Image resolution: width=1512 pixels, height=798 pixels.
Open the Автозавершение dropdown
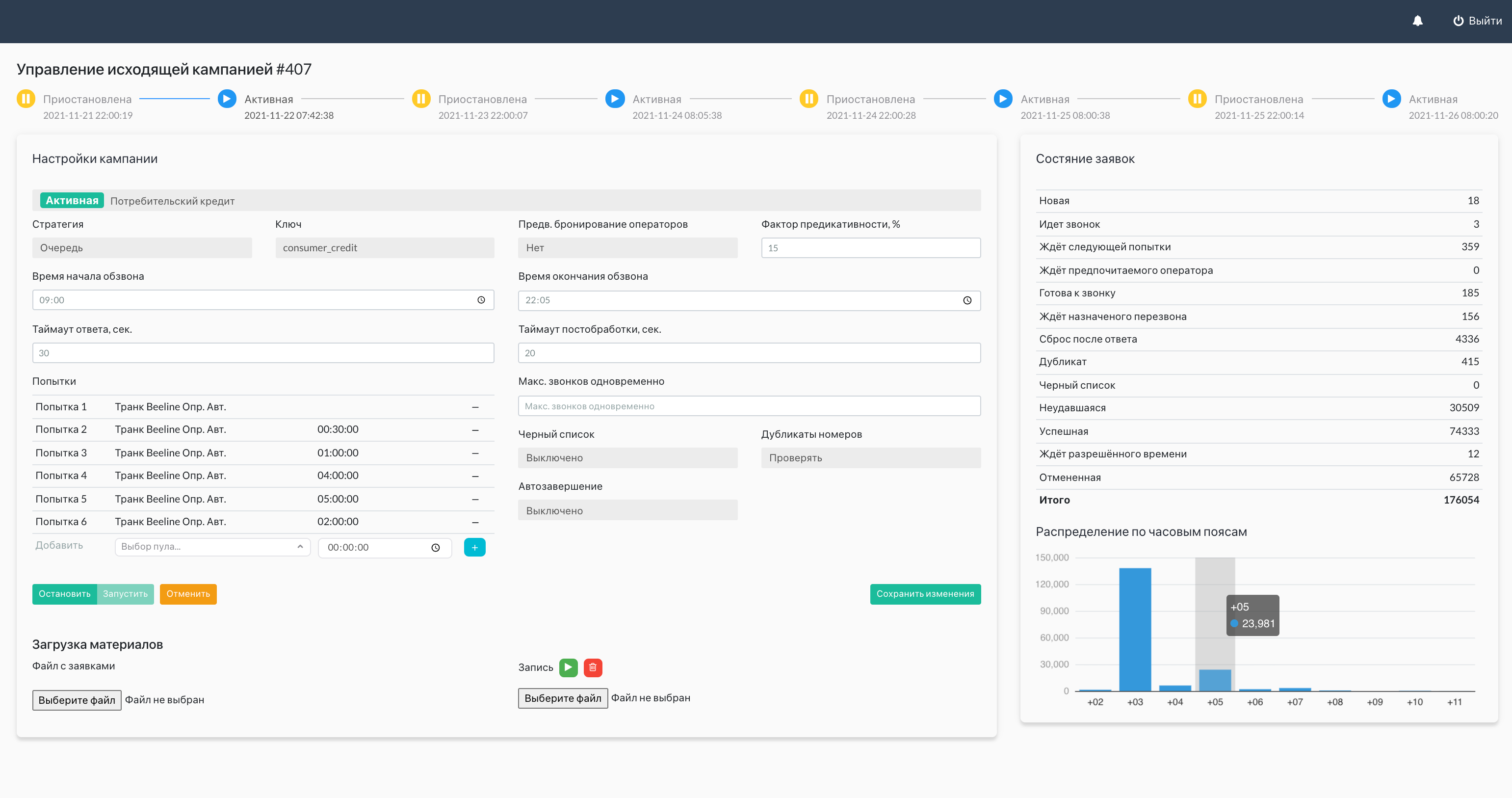tap(628, 510)
